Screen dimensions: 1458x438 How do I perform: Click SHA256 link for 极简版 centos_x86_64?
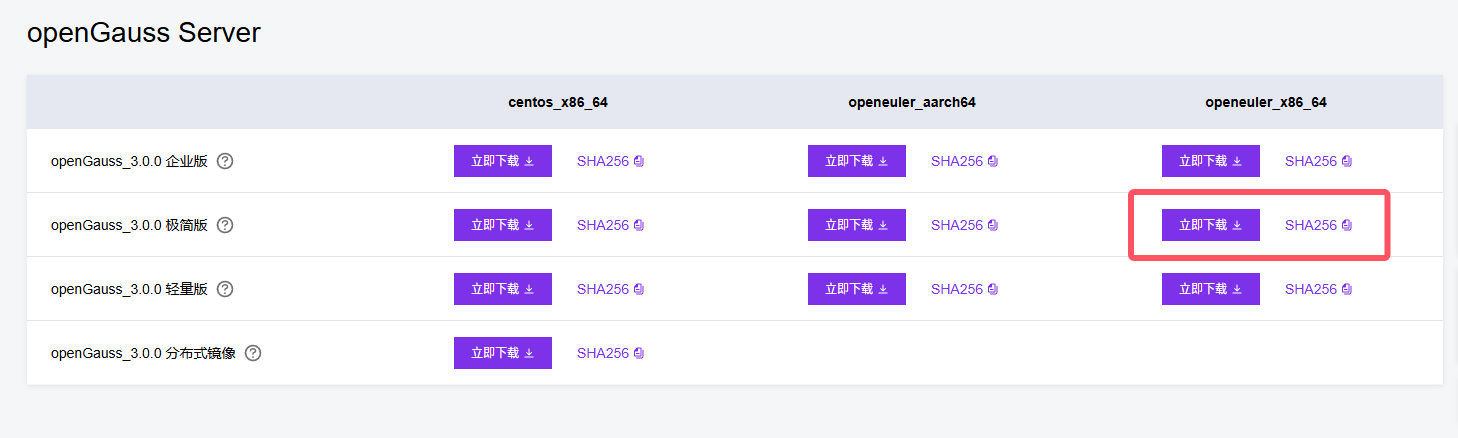click(x=602, y=225)
